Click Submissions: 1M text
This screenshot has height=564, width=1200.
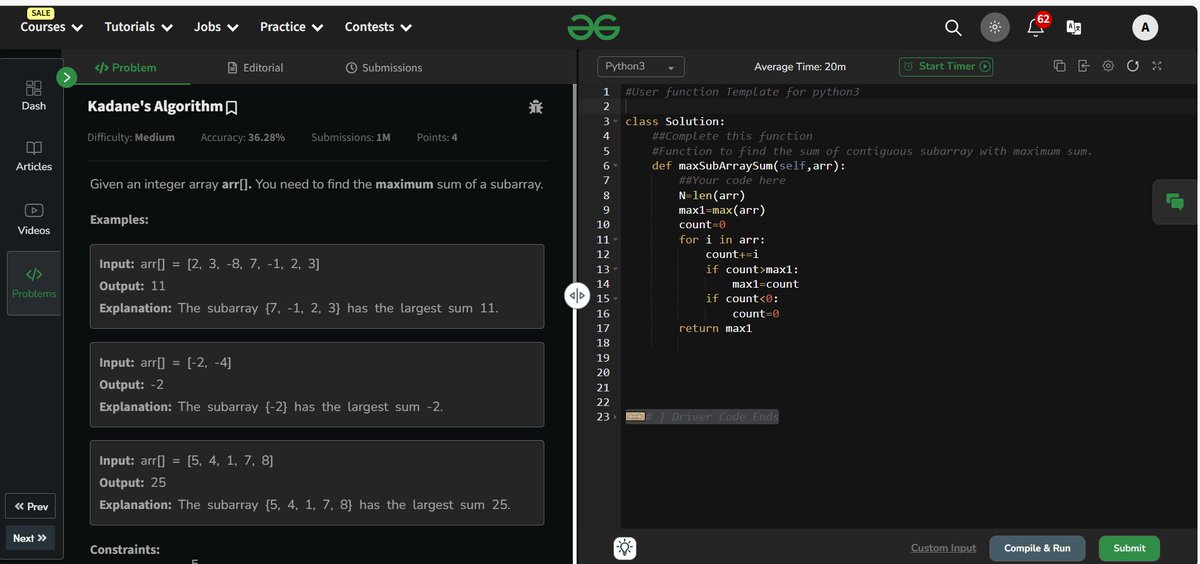tap(350, 137)
